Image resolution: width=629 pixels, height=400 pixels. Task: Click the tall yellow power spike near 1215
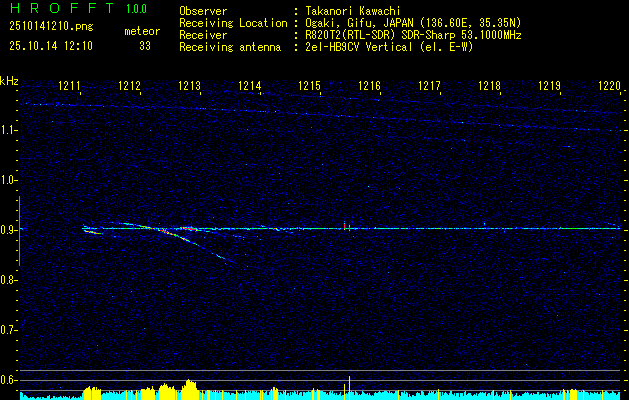click(x=349, y=388)
